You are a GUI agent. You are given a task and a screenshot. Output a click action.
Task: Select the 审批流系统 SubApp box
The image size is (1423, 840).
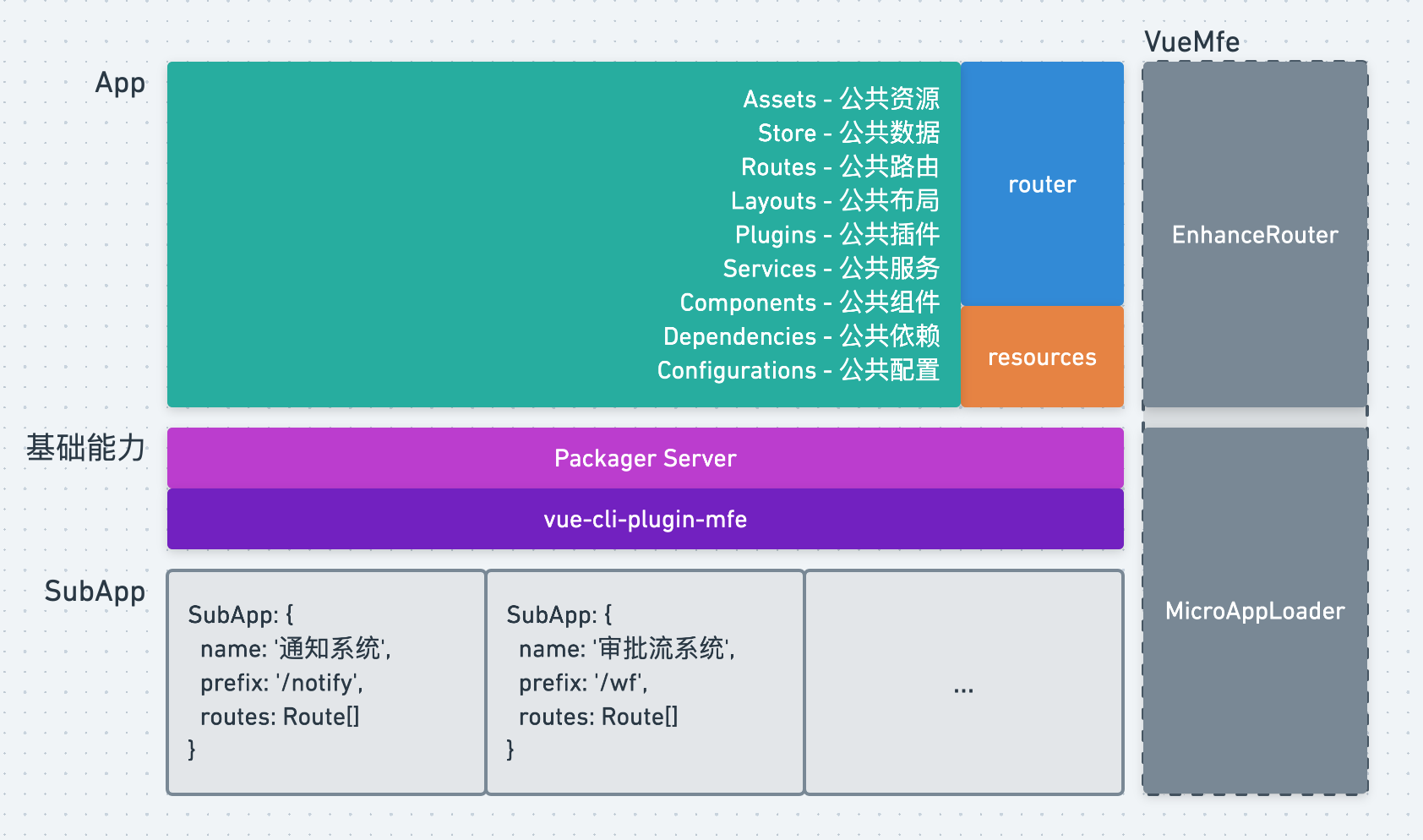click(645, 682)
